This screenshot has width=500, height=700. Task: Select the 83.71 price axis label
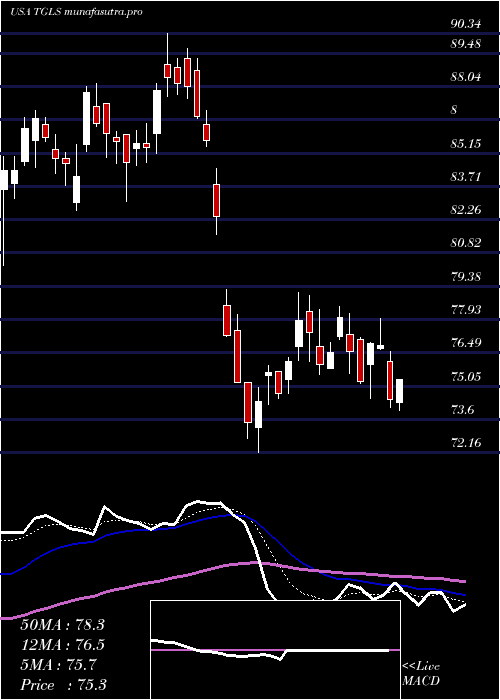tap(466, 177)
